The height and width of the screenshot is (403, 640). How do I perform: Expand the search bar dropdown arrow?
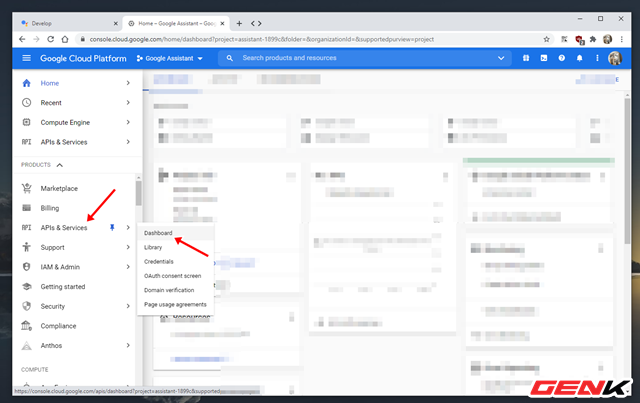(501, 58)
